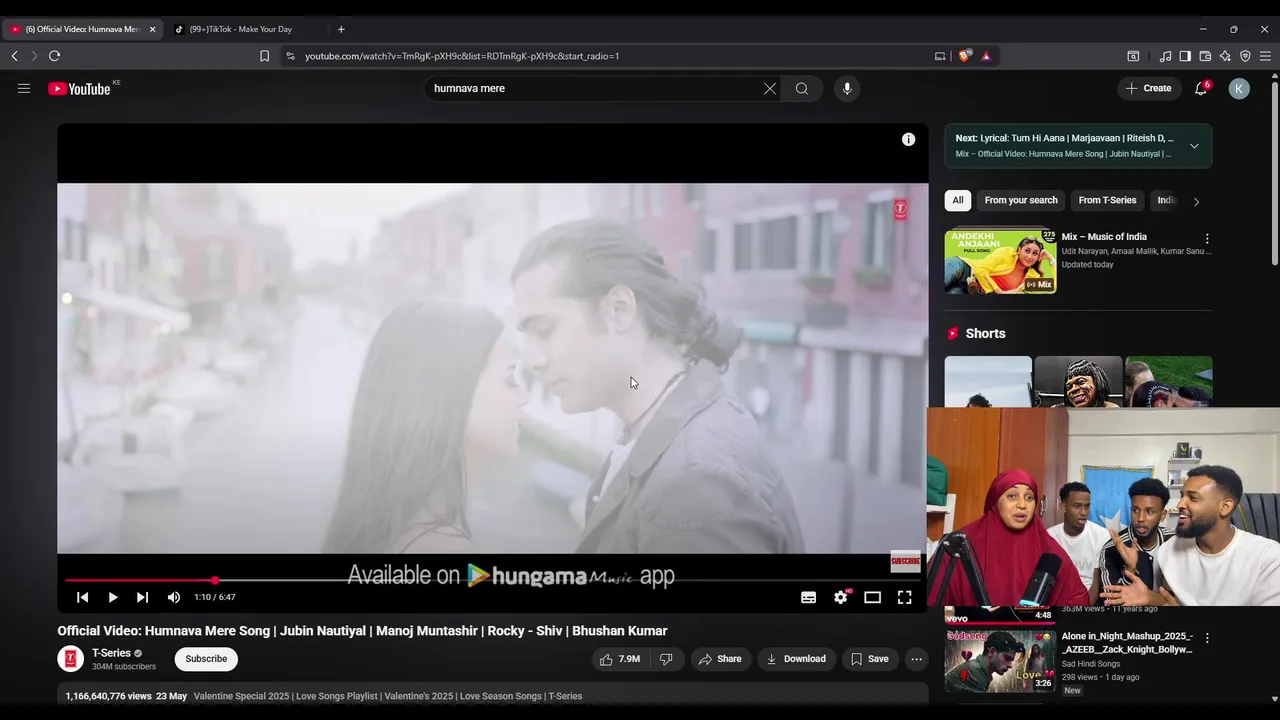Select the All filter chip

click(x=958, y=200)
